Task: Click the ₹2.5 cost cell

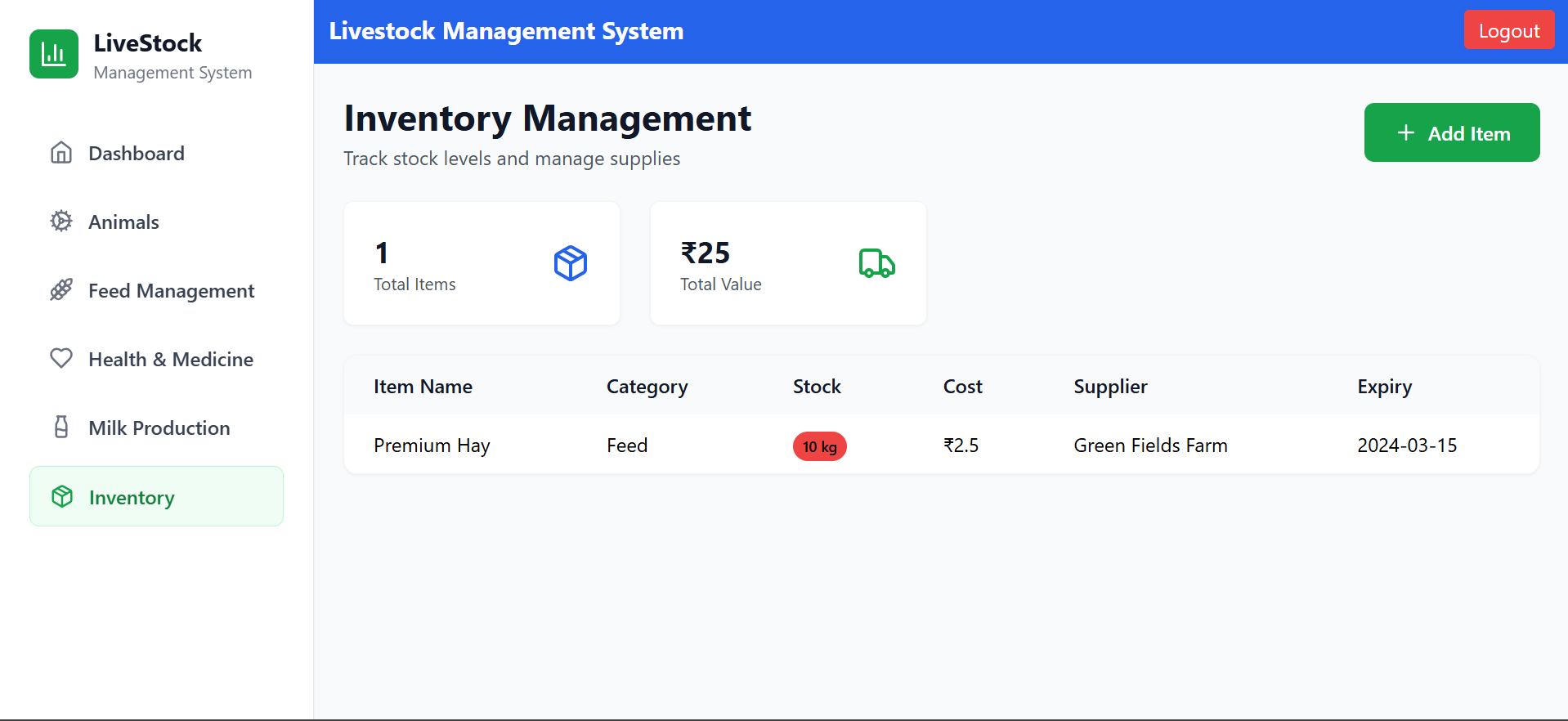Action: [x=961, y=446]
